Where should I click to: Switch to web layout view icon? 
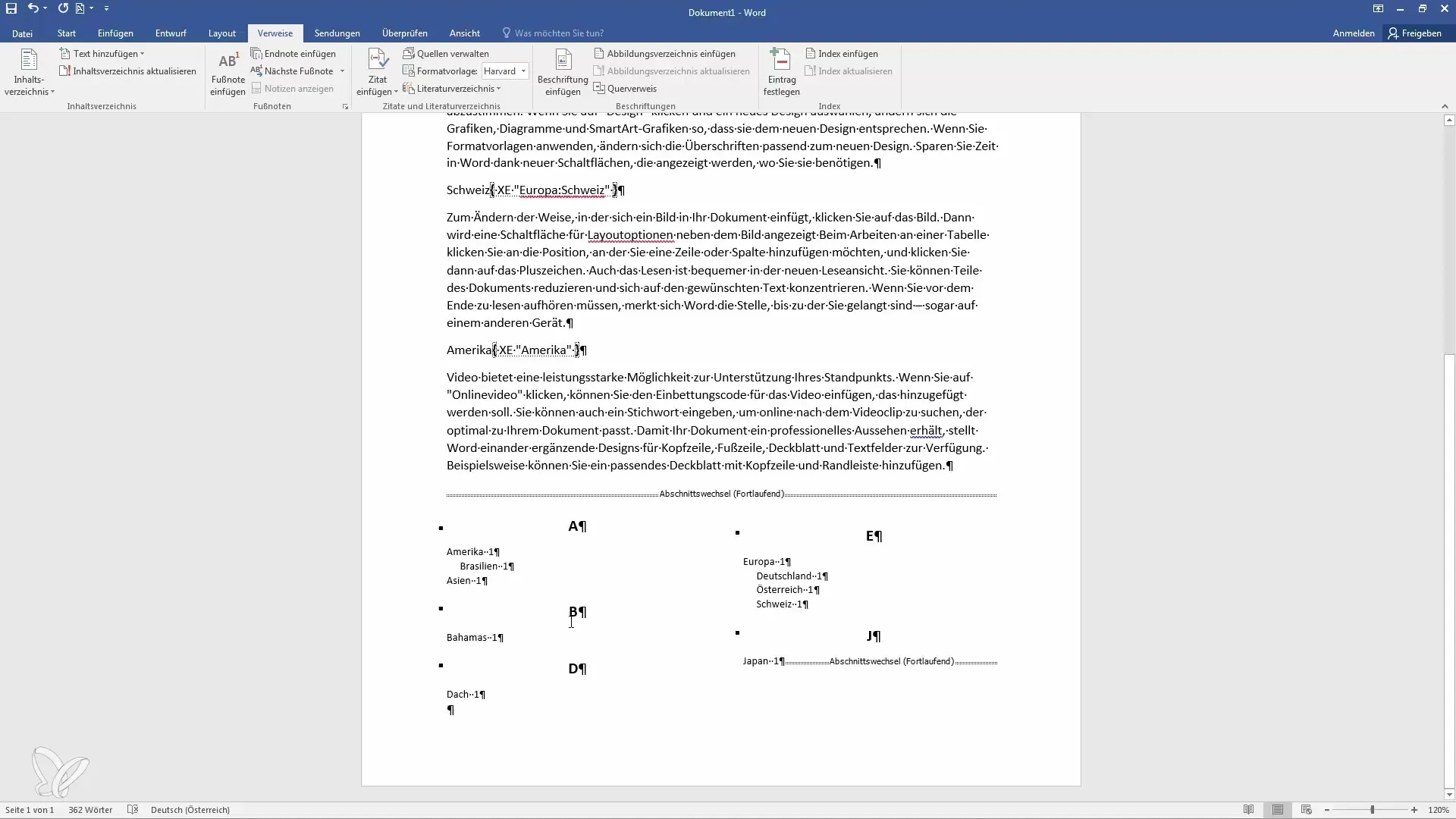point(1306,810)
